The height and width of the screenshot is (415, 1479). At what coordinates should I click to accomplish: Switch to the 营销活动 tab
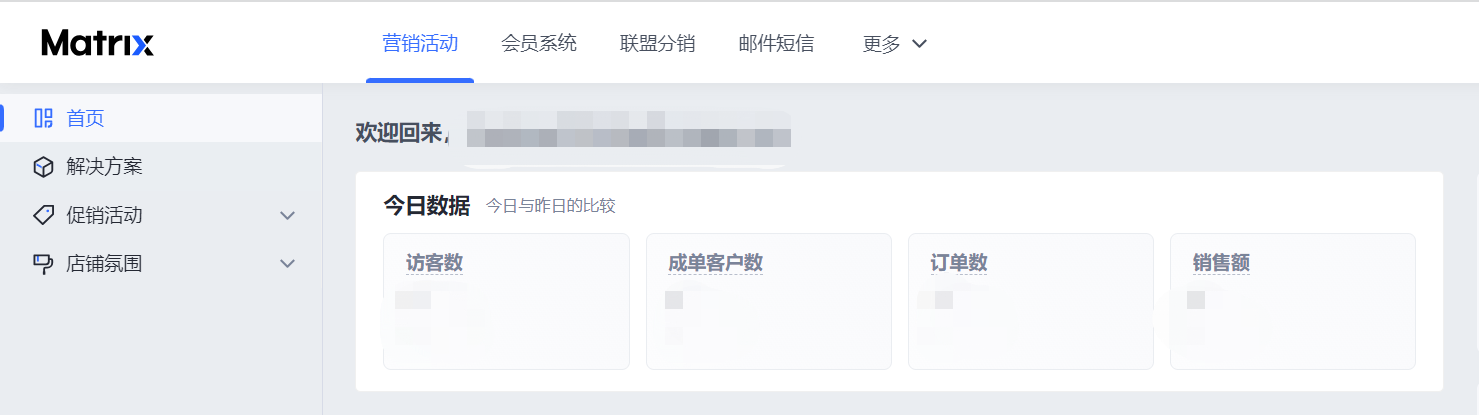pyautogui.click(x=420, y=43)
